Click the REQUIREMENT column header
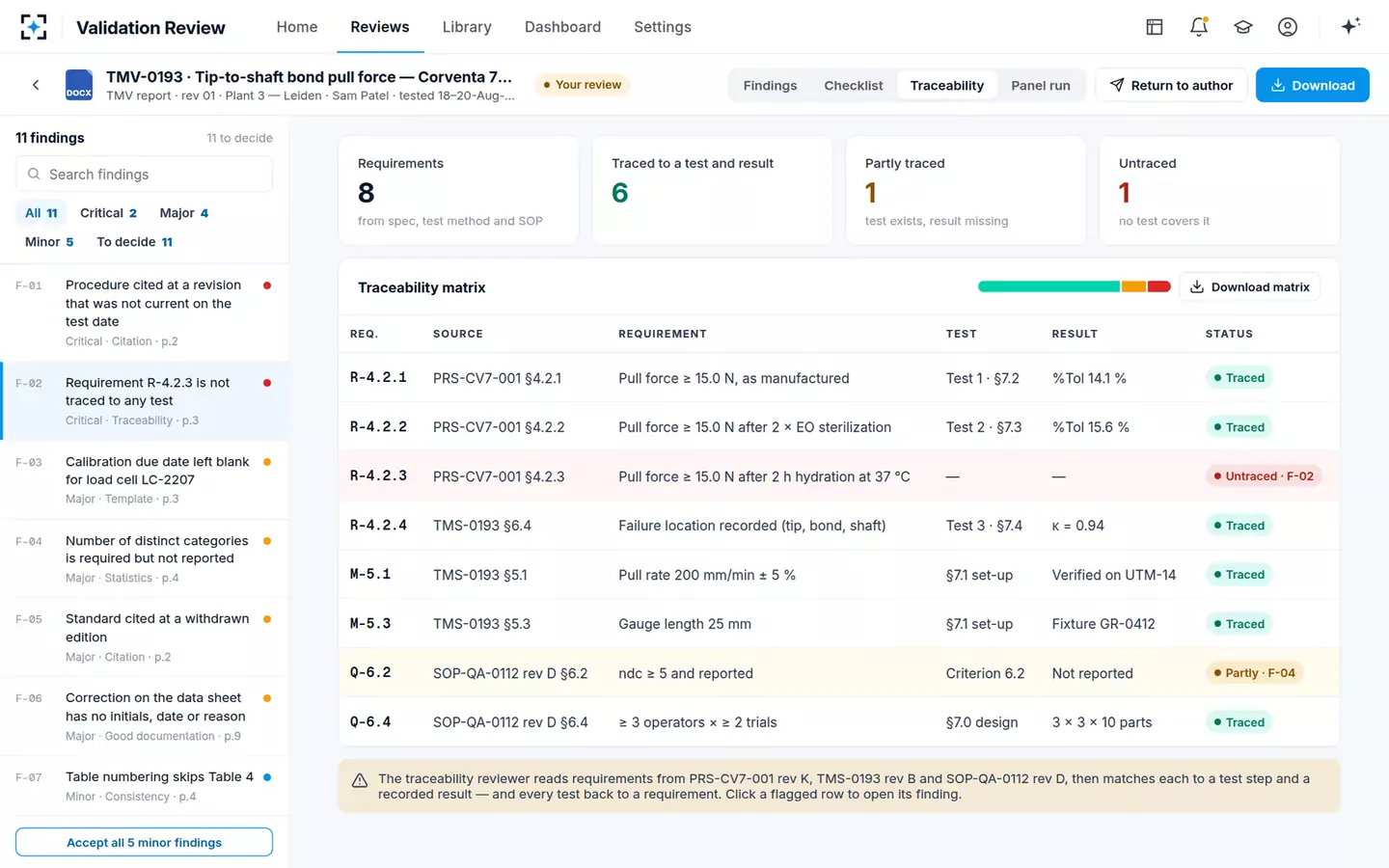The image size is (1389, 868). (x=663, y=334)
